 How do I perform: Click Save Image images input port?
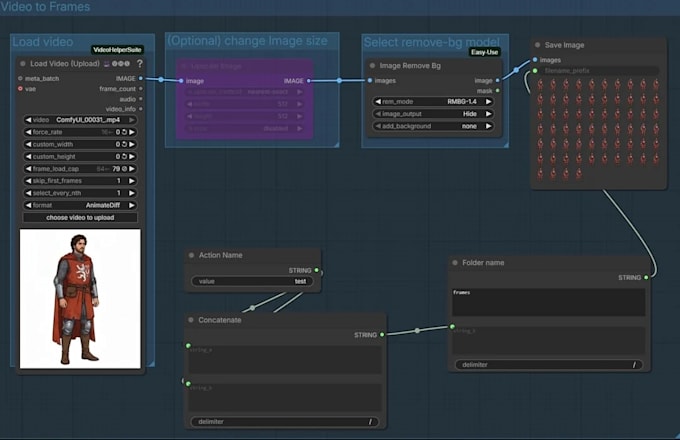(x=535, y=60)
